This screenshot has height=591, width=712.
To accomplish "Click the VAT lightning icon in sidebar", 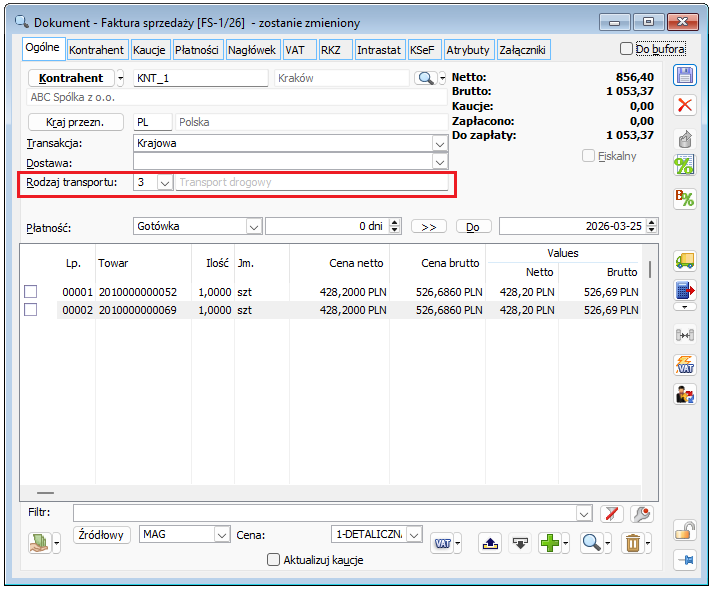I will point(685,365).
